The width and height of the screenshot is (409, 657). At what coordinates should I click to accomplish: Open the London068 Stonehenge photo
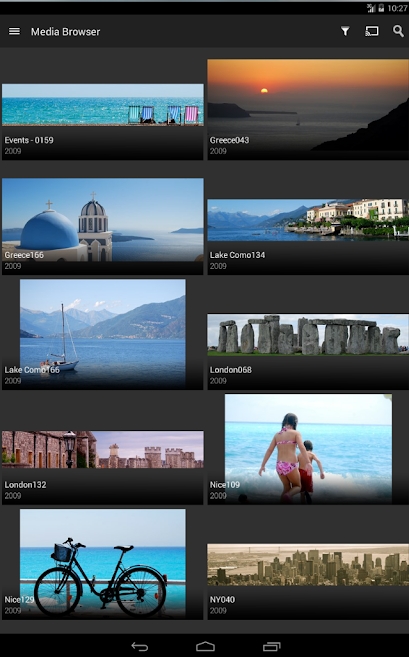tap(308, 352)
